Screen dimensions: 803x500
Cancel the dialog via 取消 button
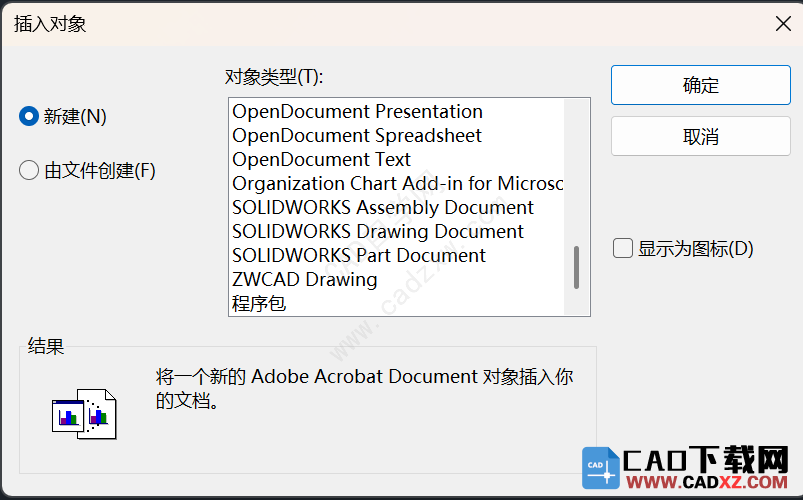701,136
